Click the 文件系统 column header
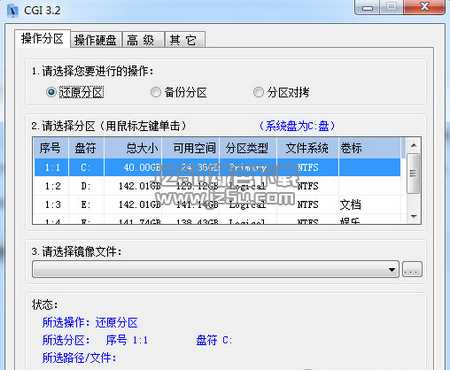The height and width of the screenshot is (370, 450). (307, 148)
